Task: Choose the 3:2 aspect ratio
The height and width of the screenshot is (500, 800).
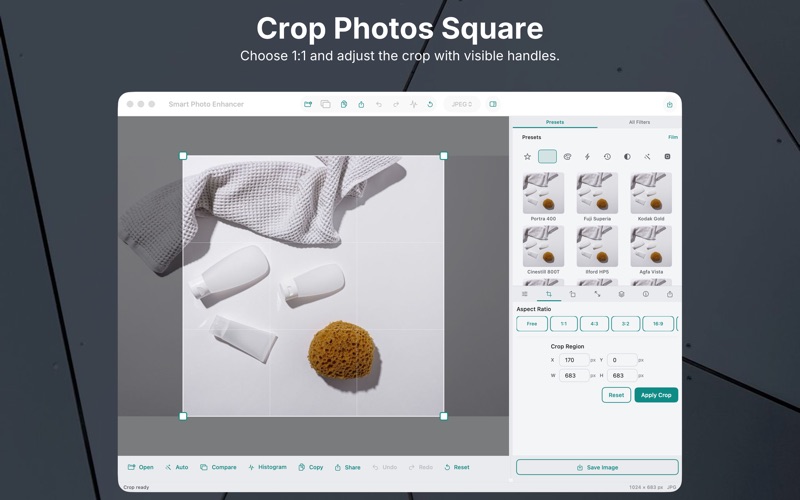Action: (626, 324)
